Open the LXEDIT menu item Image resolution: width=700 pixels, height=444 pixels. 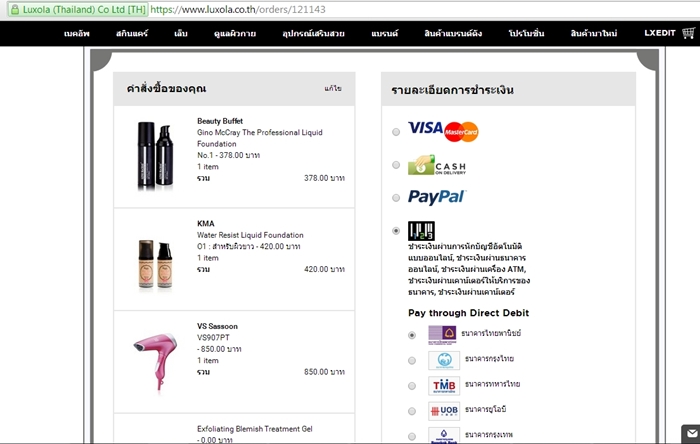pos(660,33)
